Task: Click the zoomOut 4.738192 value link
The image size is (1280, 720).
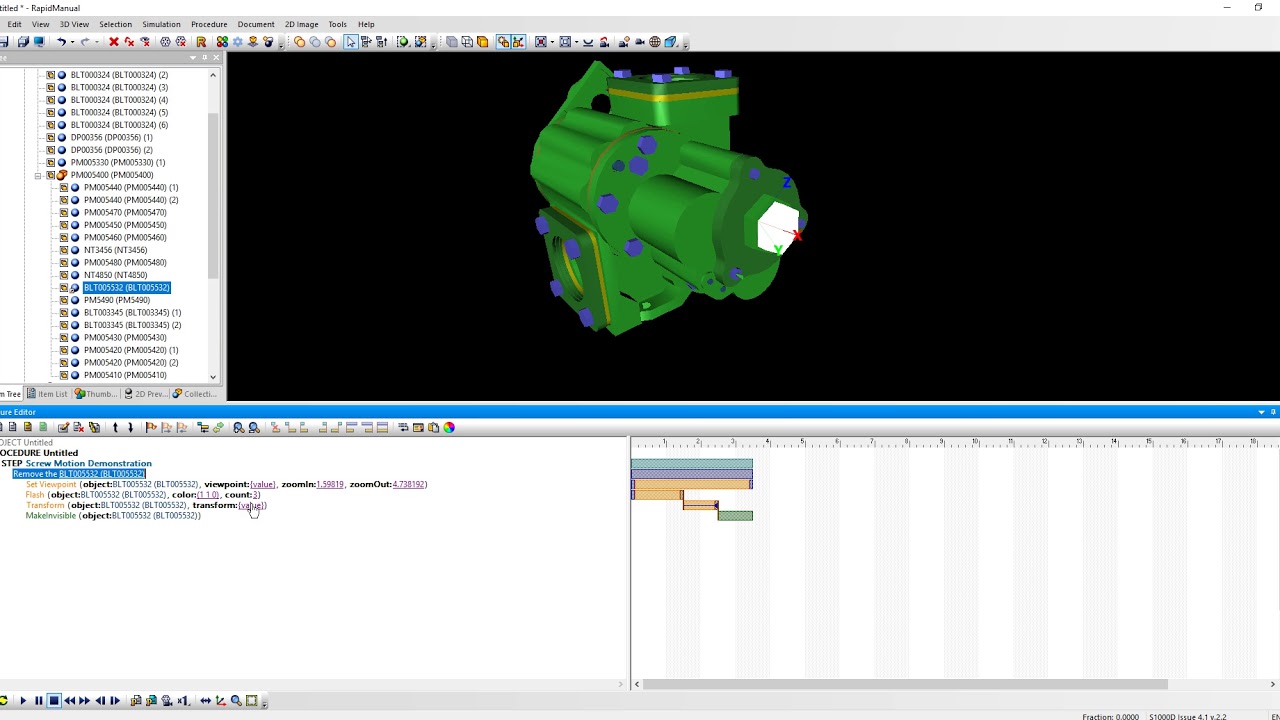Action: click(x=409, y=484)
